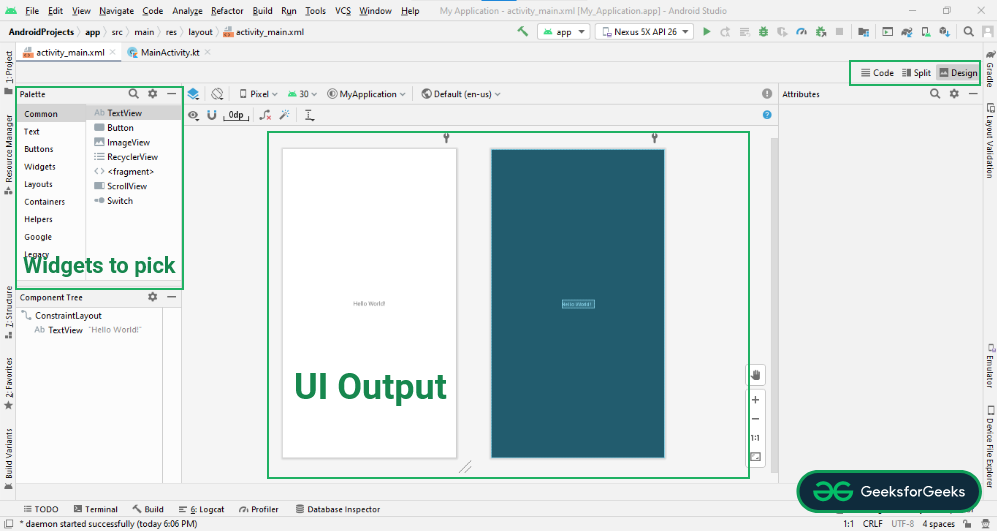The image size is (997, 531).
Task: Click the Clear All Constraints icon
Action: click(264, 115)
